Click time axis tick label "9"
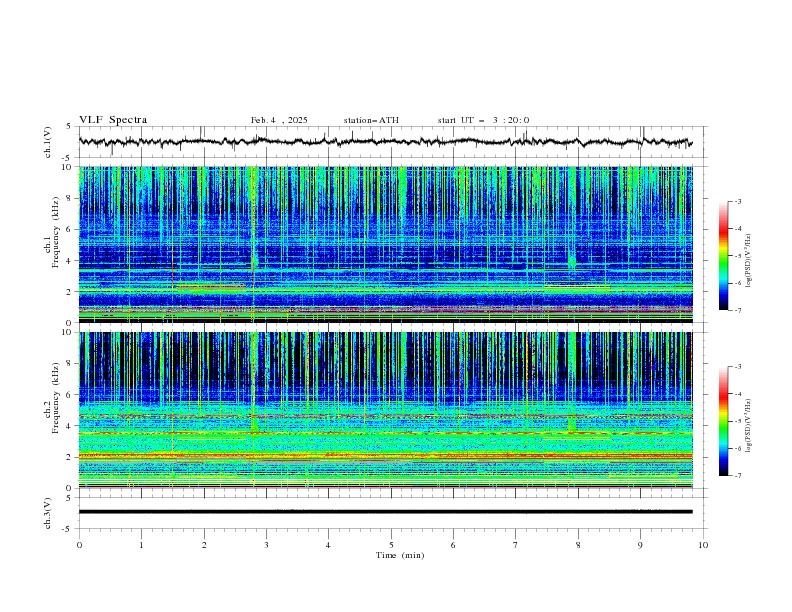The width and height of the screenshot is (792, 612). point(640,545)
